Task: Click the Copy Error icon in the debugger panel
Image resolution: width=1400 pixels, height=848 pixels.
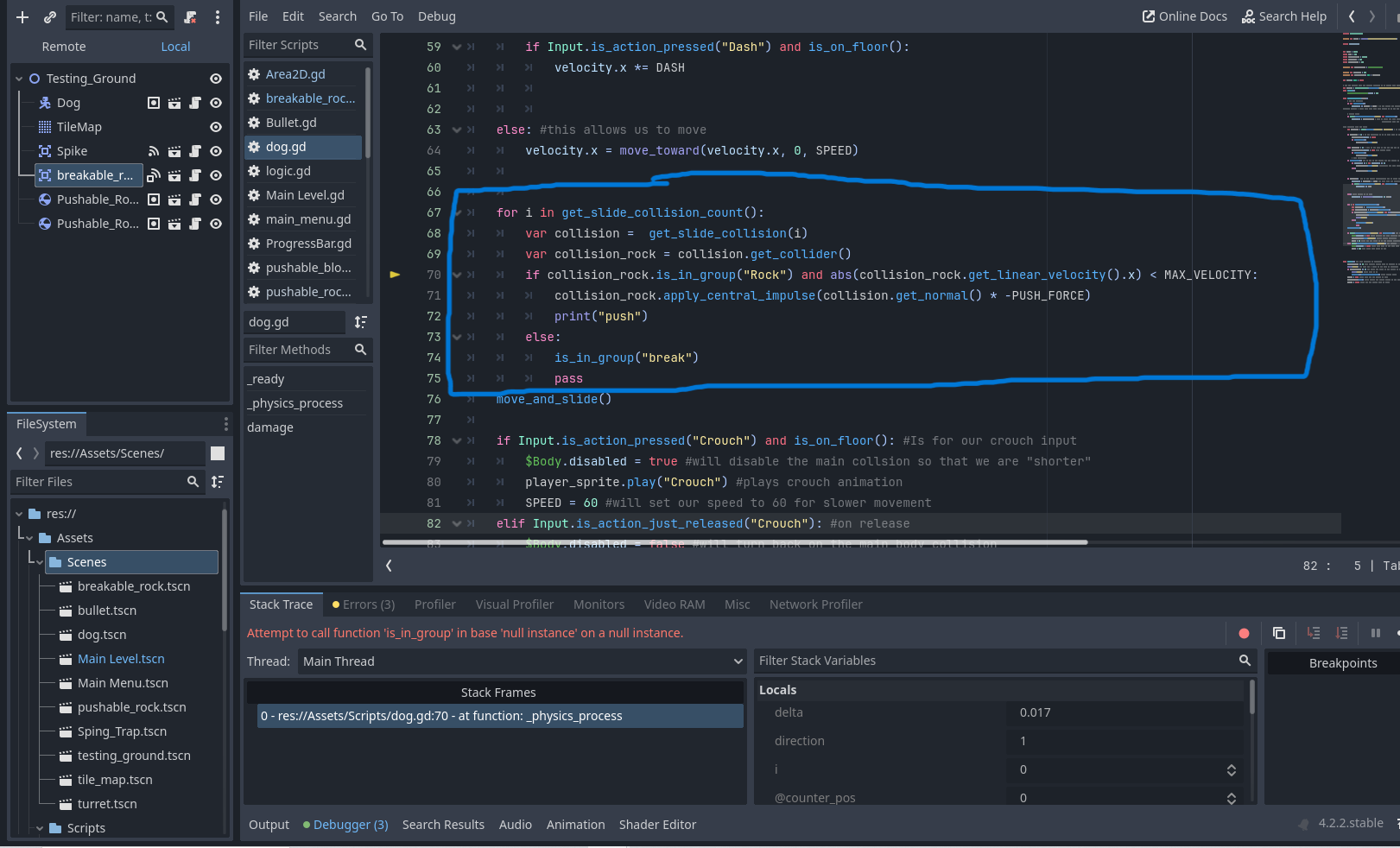Action: (1279, 633)
